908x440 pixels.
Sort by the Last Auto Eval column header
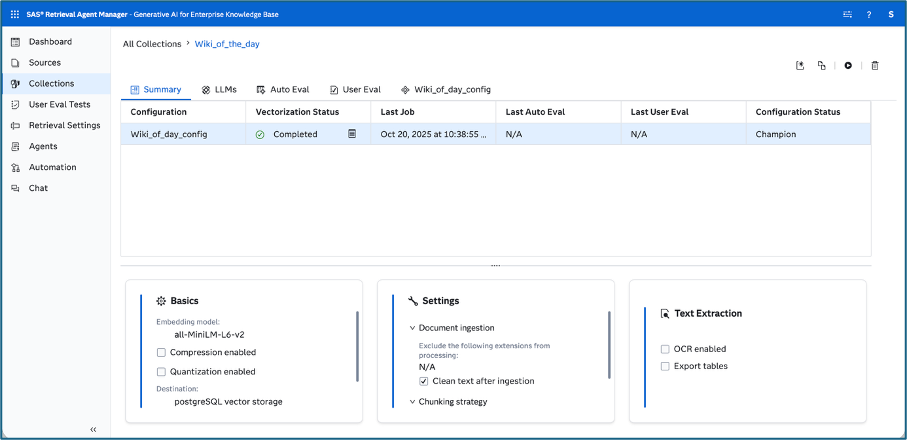[x=559, y=112]
